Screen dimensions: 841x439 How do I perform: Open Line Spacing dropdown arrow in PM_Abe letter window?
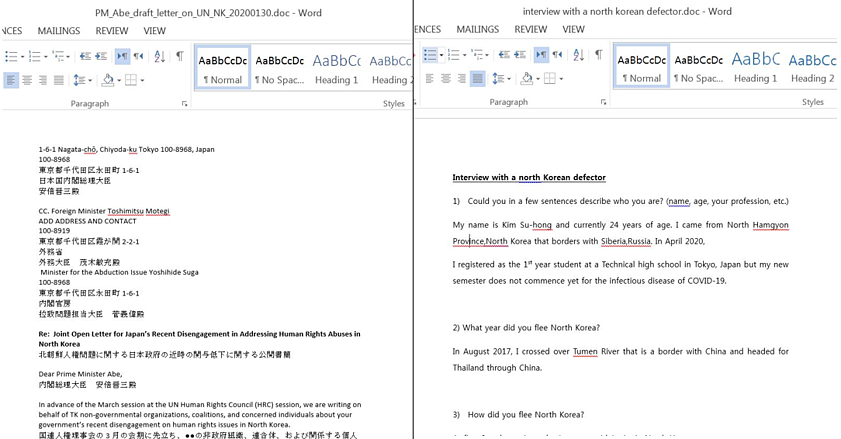coord(90,81)
